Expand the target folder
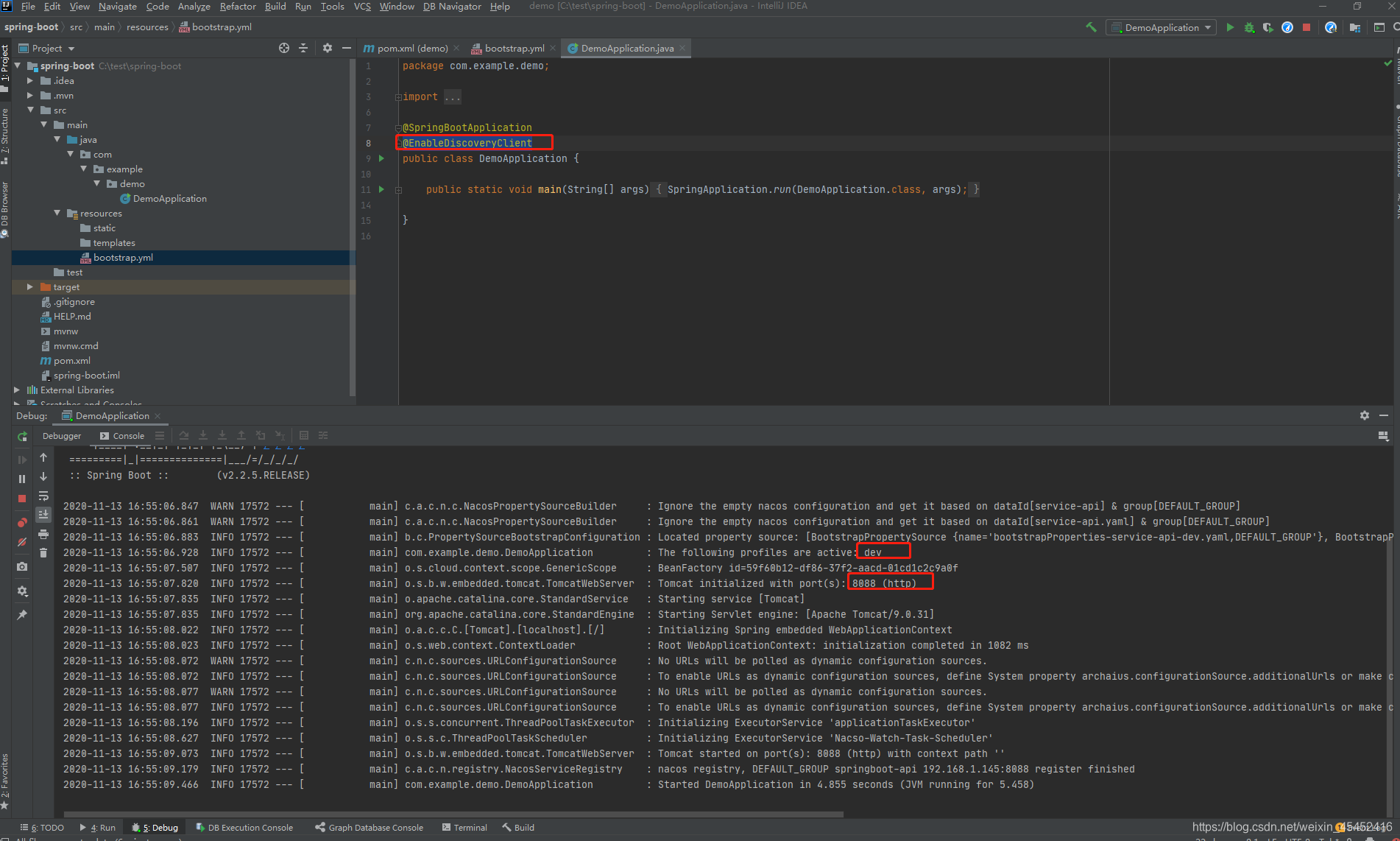This screenshot has height=841, width=1400. [x=30, y=286]
